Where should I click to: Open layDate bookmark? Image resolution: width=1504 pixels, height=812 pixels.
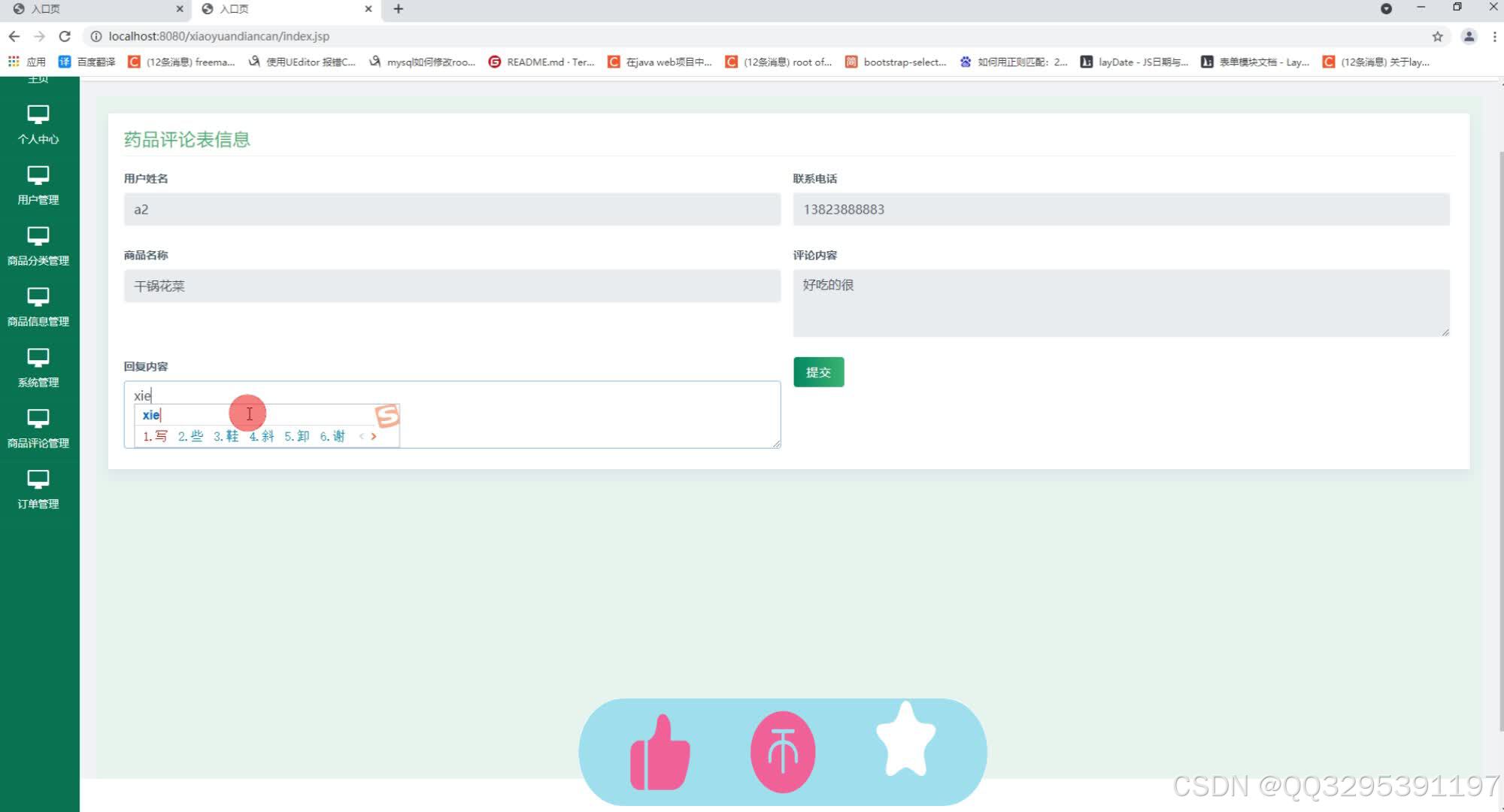[x=1135, y=62]
